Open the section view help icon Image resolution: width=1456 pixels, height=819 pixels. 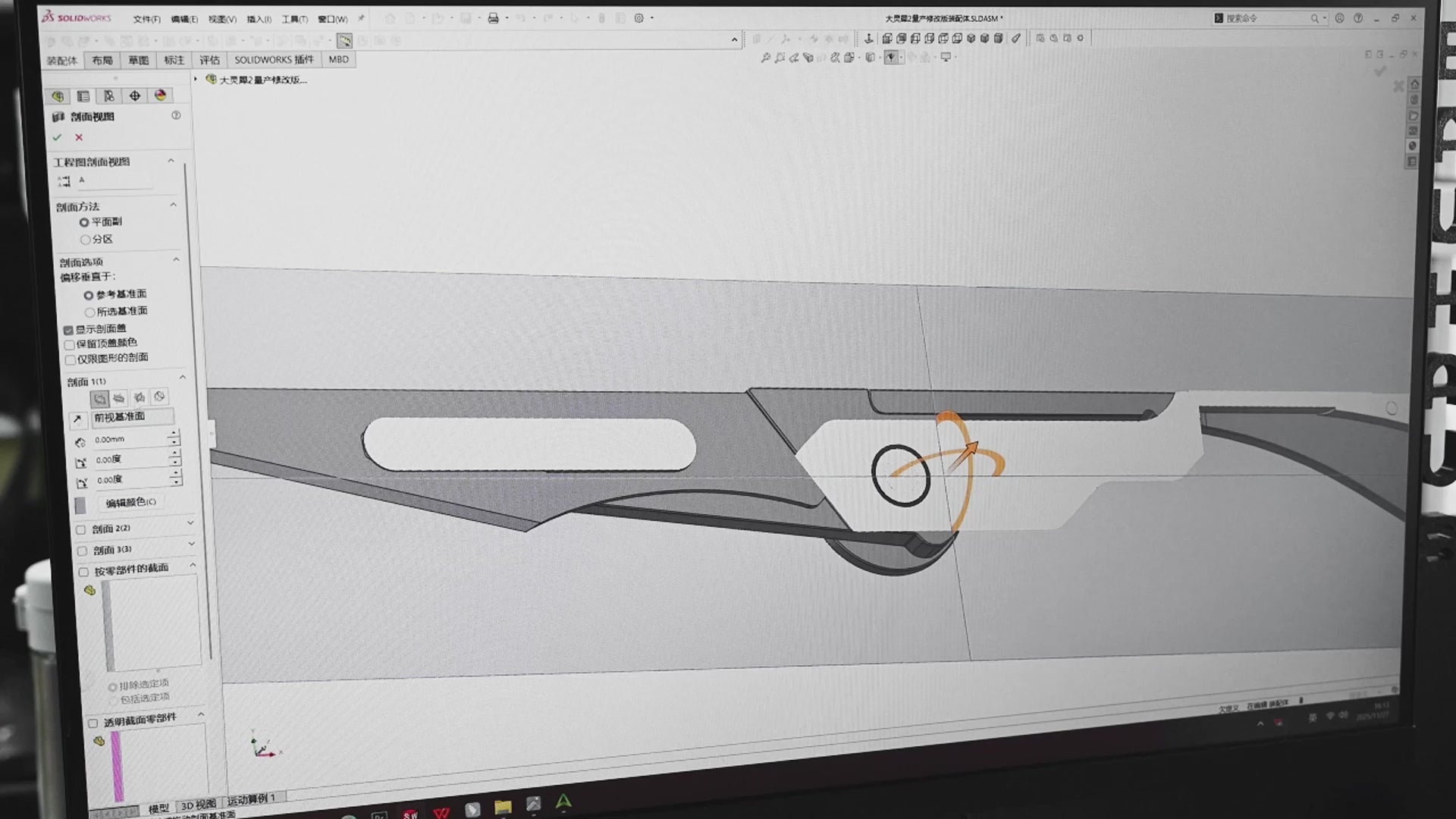176,115
